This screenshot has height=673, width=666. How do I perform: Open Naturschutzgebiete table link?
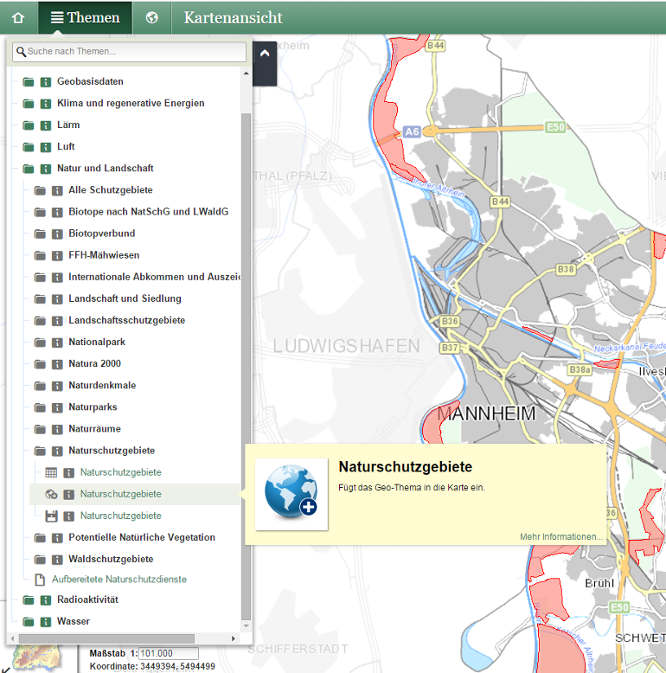(x=121, y=472)
